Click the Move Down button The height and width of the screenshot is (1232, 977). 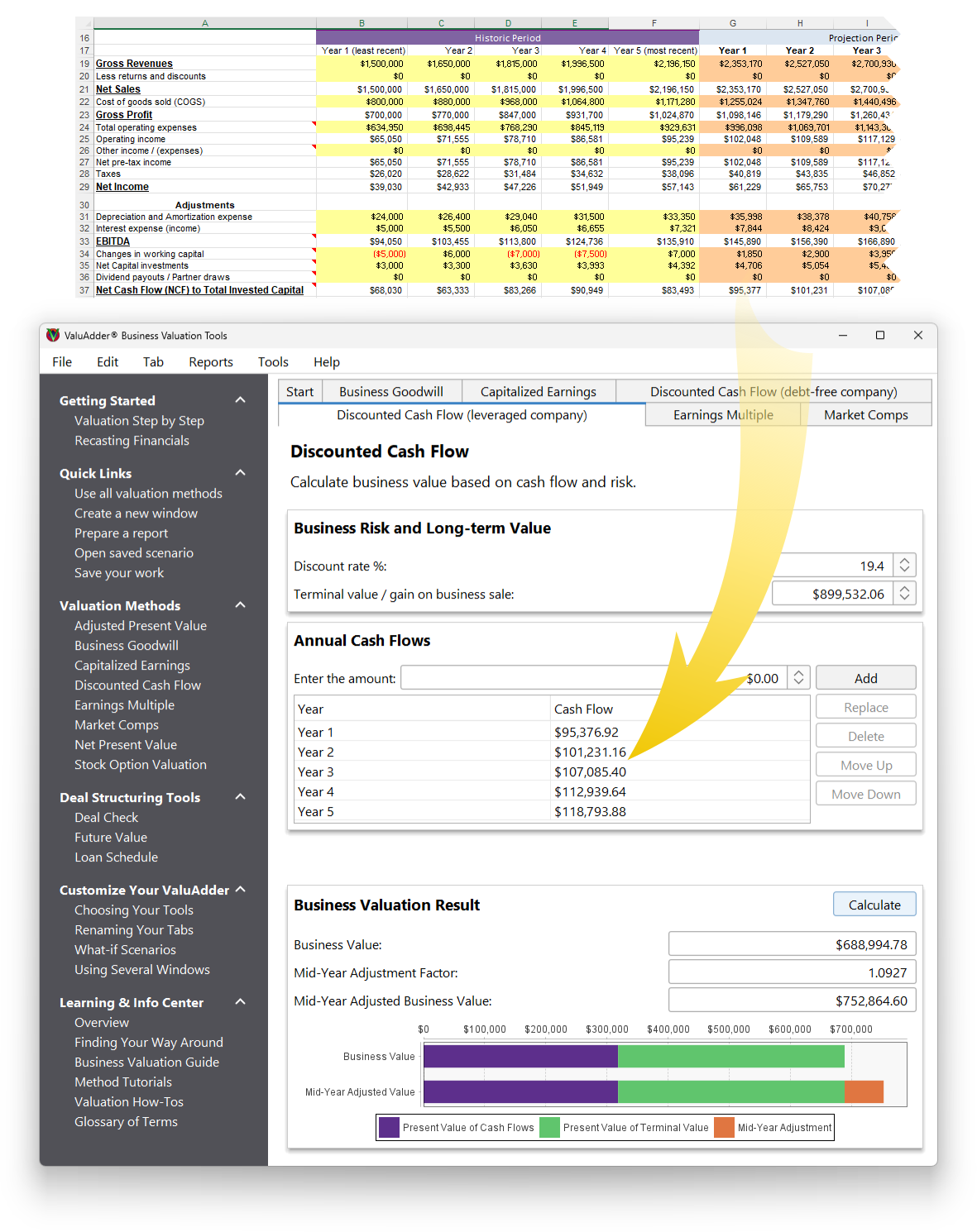point(866,795)
